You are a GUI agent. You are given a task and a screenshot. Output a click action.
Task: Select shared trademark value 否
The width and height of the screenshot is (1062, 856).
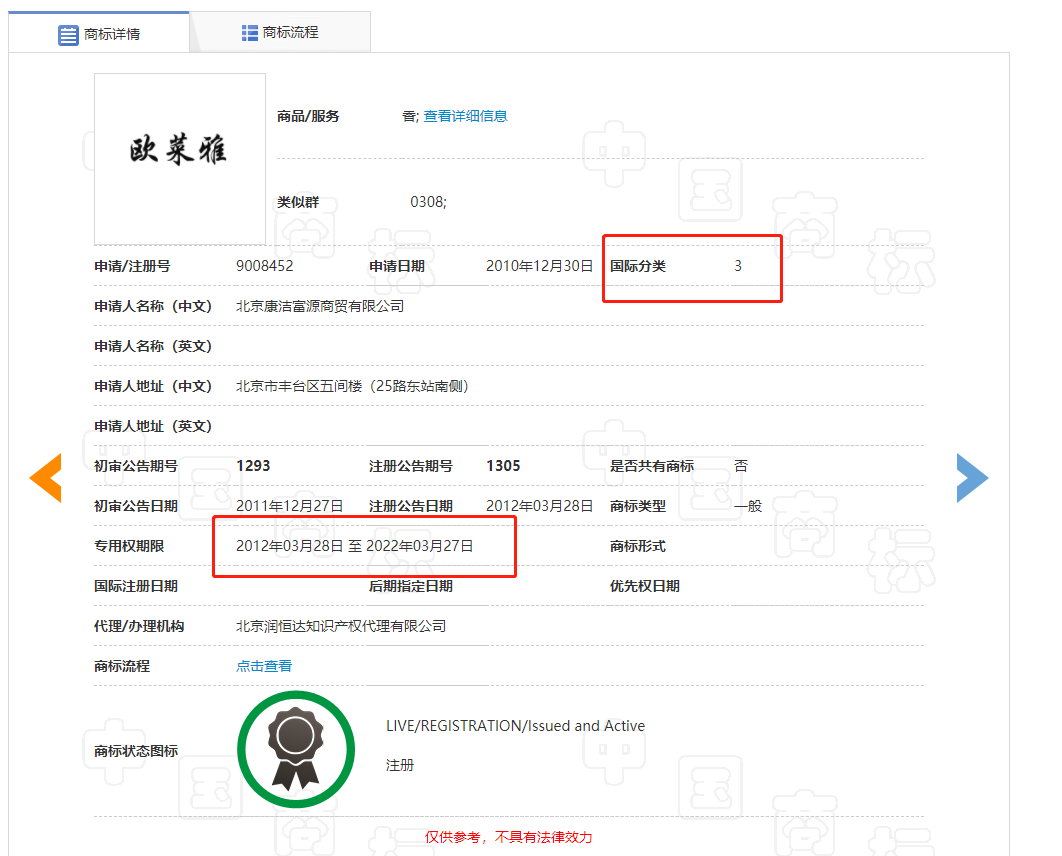point(741,466)
